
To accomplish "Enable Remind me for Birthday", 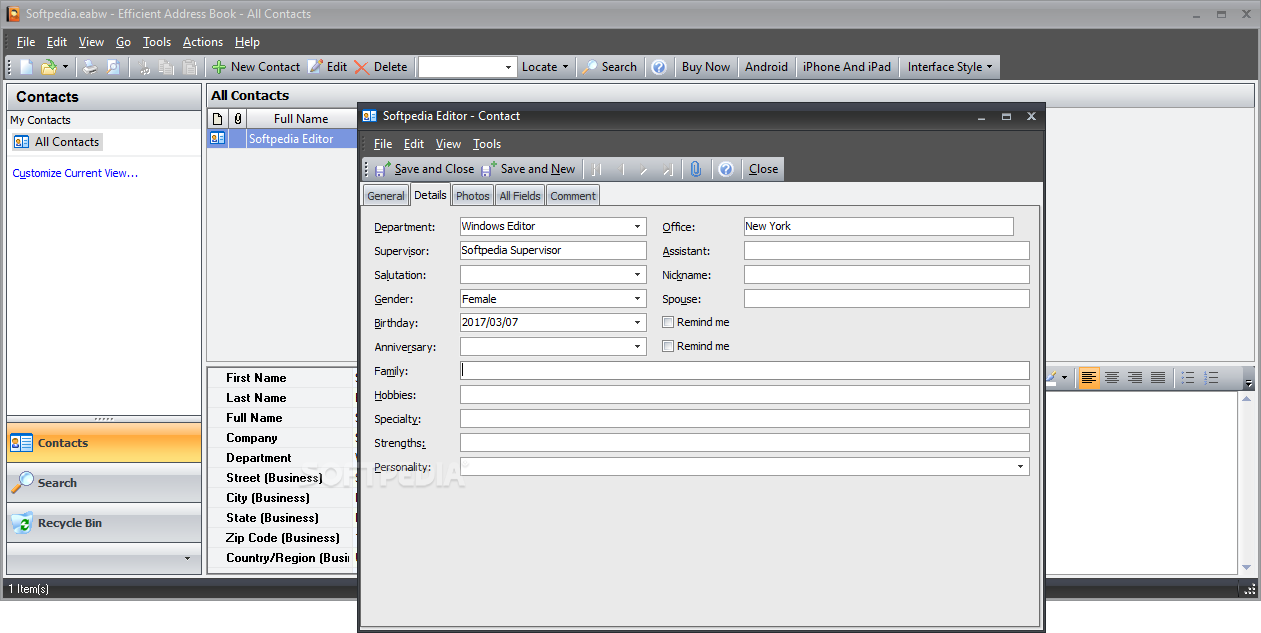I will (x=668, y=322).
